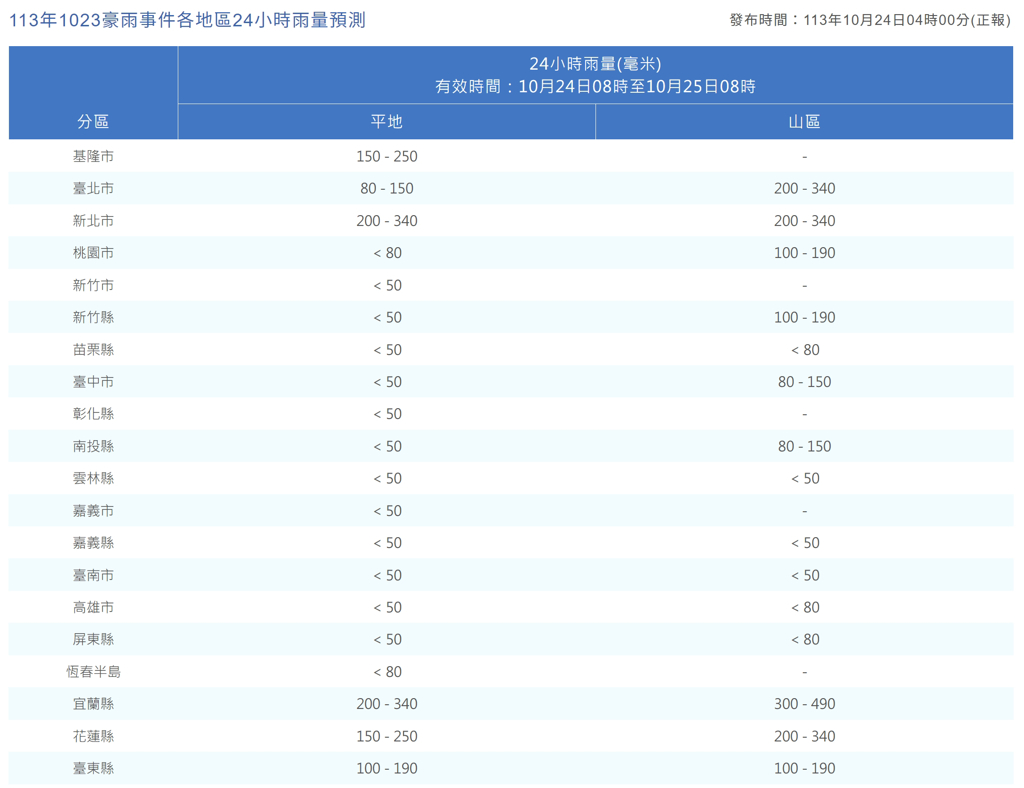Click the 花蓮縣 plains value 150 - 250
This screenshot has width=1024, height=788.
point(386,736)
